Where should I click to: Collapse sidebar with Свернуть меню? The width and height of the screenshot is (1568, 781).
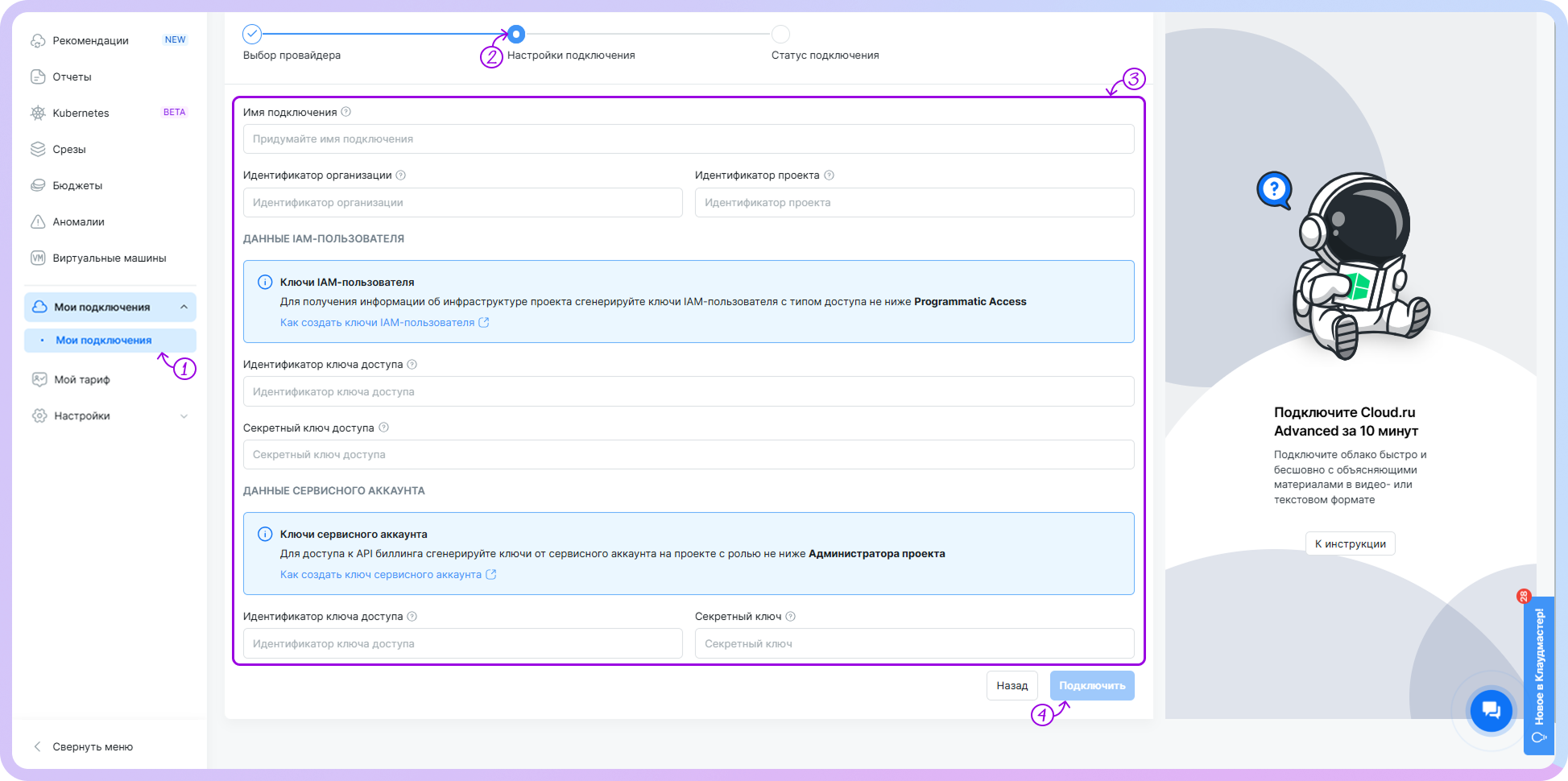[x=92, y=746]
